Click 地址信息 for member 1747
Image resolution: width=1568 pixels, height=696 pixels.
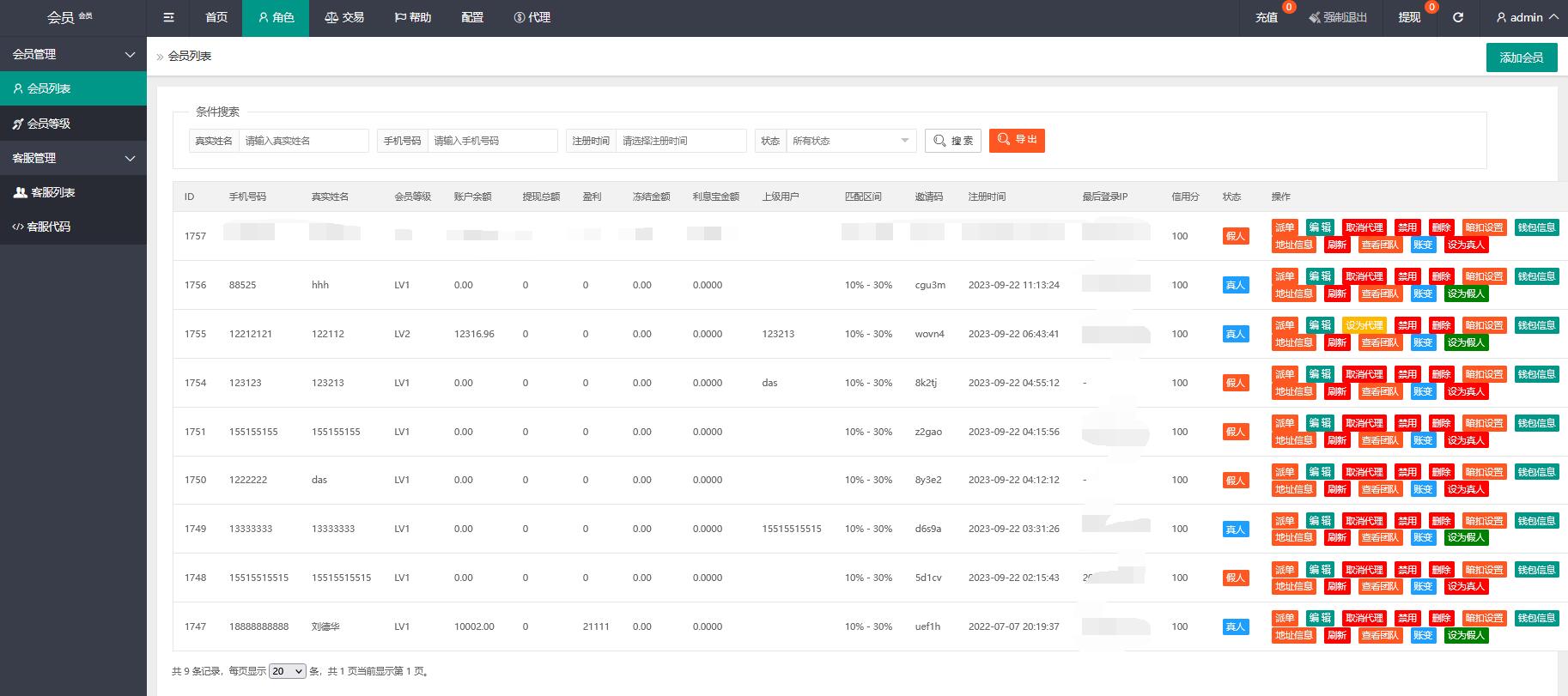pyautogui.click(x=1294, y=635)
